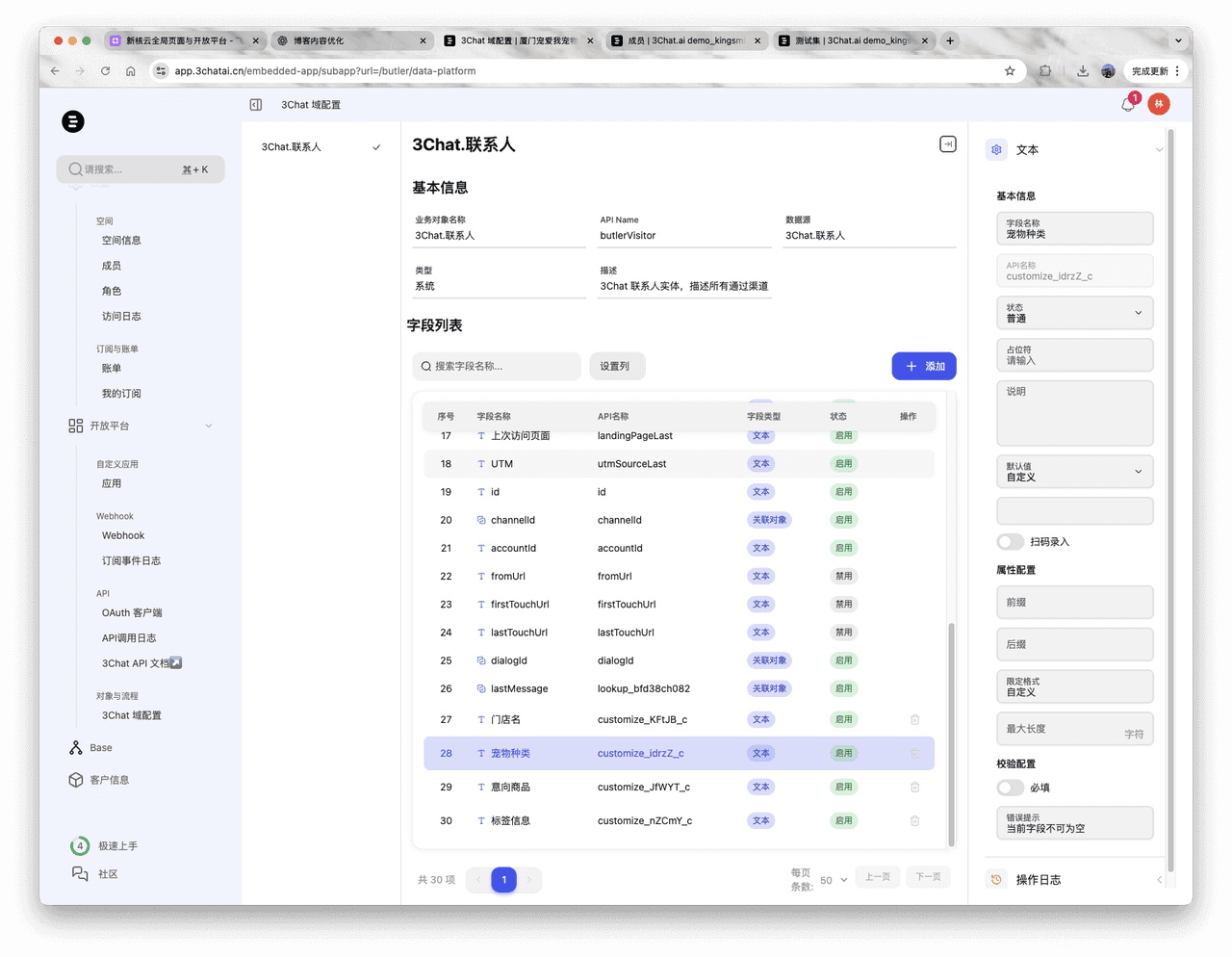Click the 上一页 button

[878, 877]
